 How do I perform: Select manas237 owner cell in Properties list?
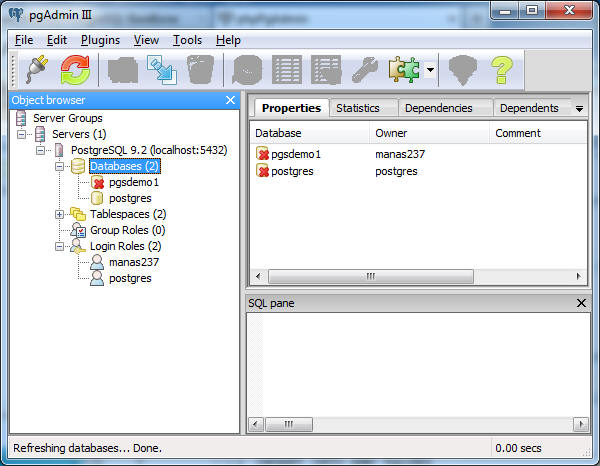pos(400,154)
